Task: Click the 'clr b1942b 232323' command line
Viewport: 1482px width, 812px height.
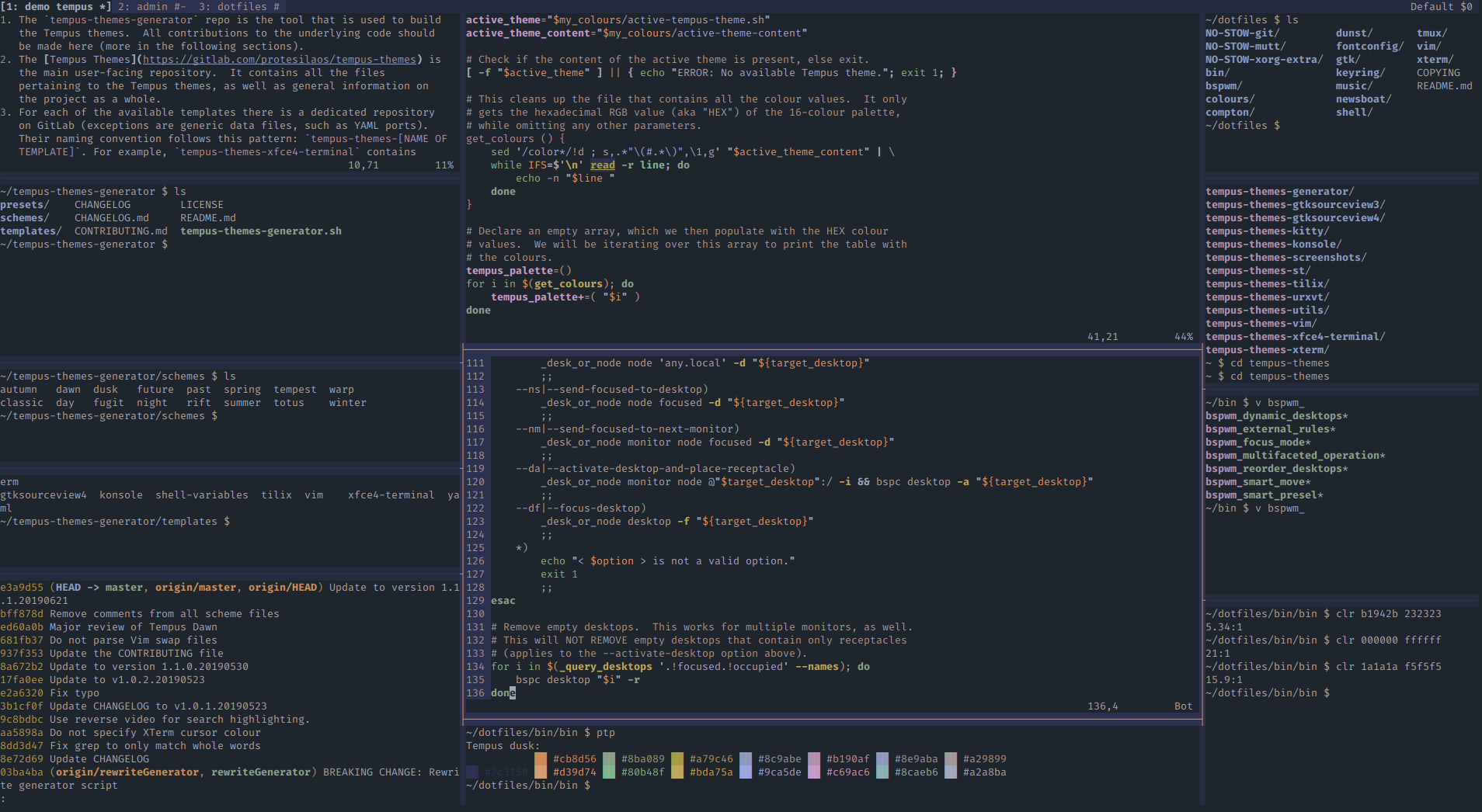Action: (1389, 613)
